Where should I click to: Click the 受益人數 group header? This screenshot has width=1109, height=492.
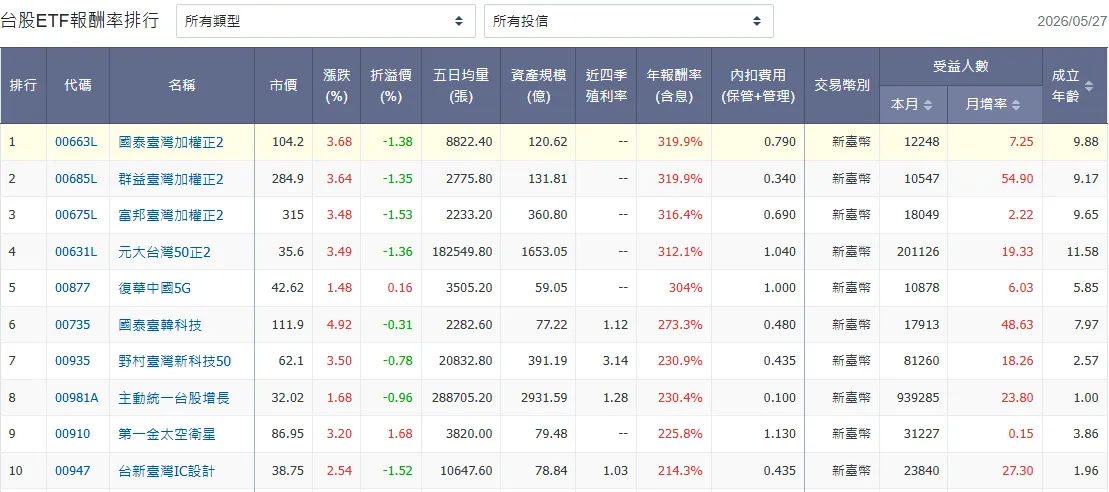tap(960, 67)
